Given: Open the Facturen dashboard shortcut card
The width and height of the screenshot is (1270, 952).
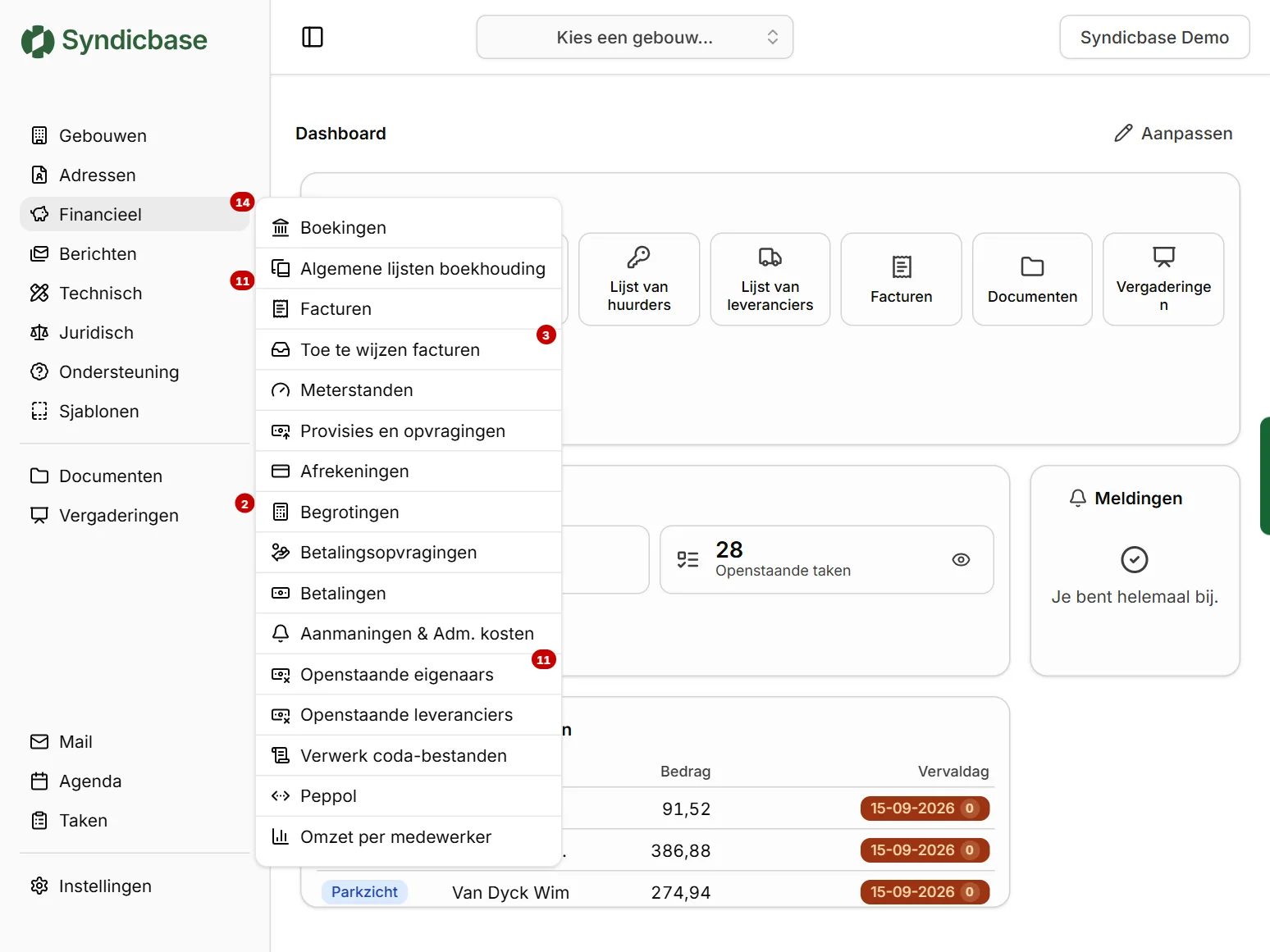Looking at the screenshot, I should (x=901, y=279).
